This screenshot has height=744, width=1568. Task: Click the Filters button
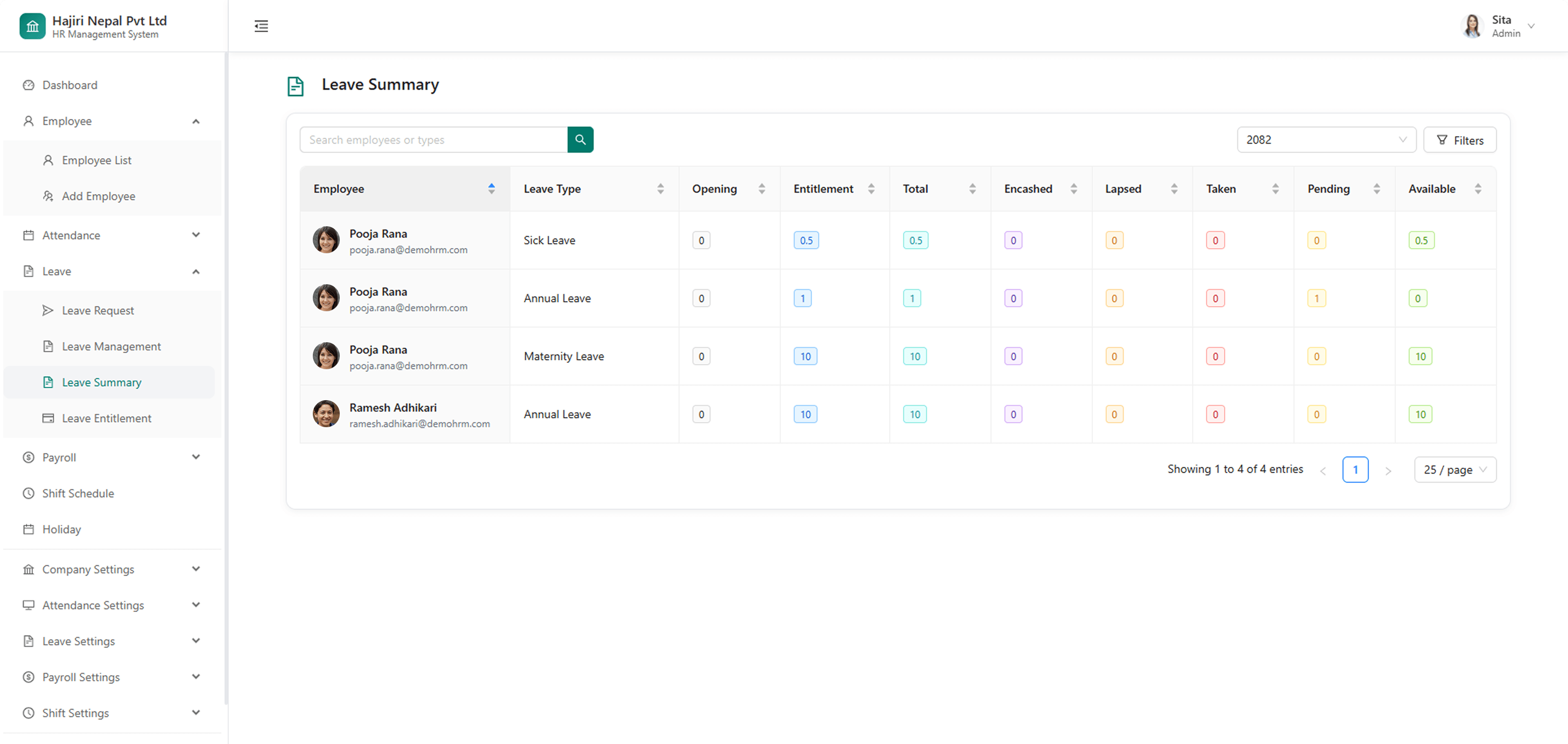click(x=1460, y=140)
